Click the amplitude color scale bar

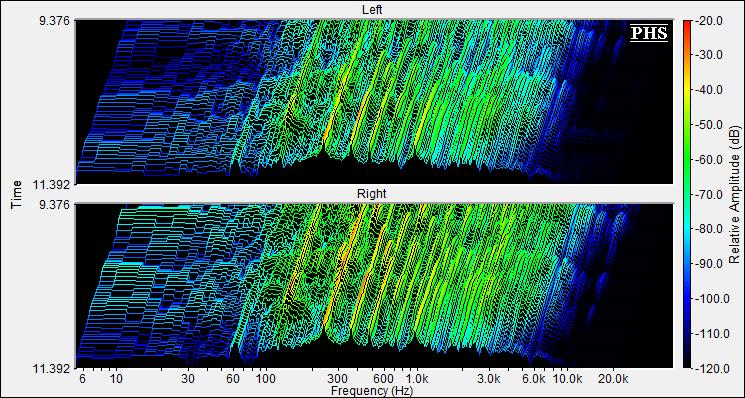688,194
